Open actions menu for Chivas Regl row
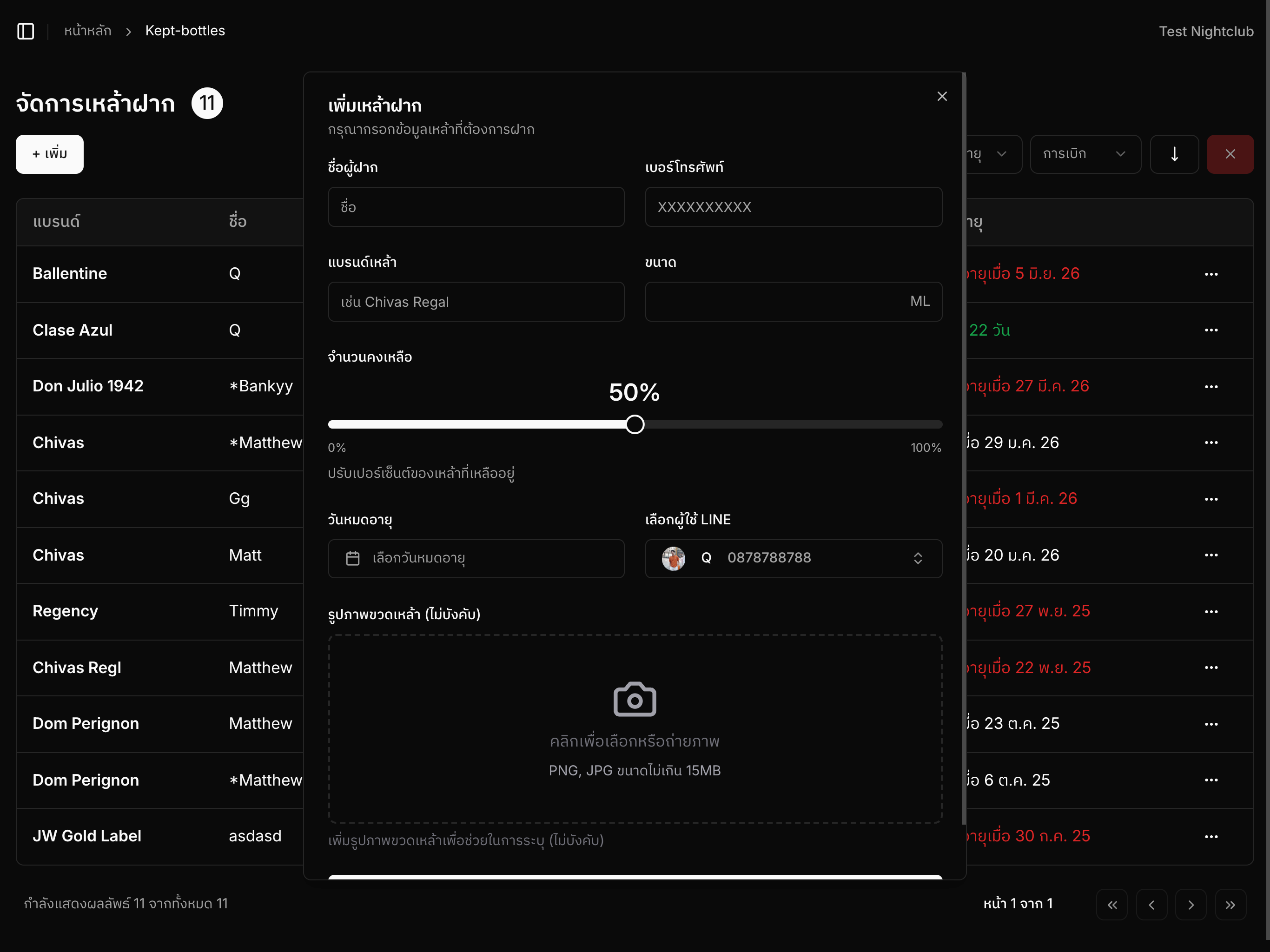Viewport: 1270px width, 952px height. click(x=1211, y=668)
